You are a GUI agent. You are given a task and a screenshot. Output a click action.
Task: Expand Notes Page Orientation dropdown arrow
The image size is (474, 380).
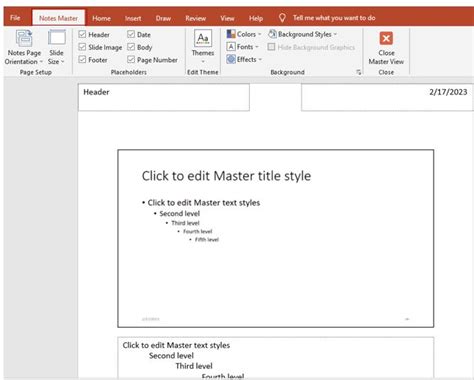coord(41,62)
